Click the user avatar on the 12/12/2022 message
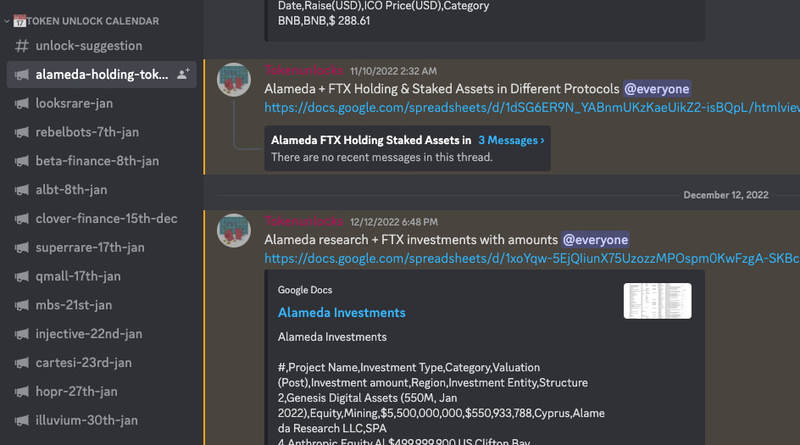The width and height of the screenshot is (800, 445). point(234,230)
